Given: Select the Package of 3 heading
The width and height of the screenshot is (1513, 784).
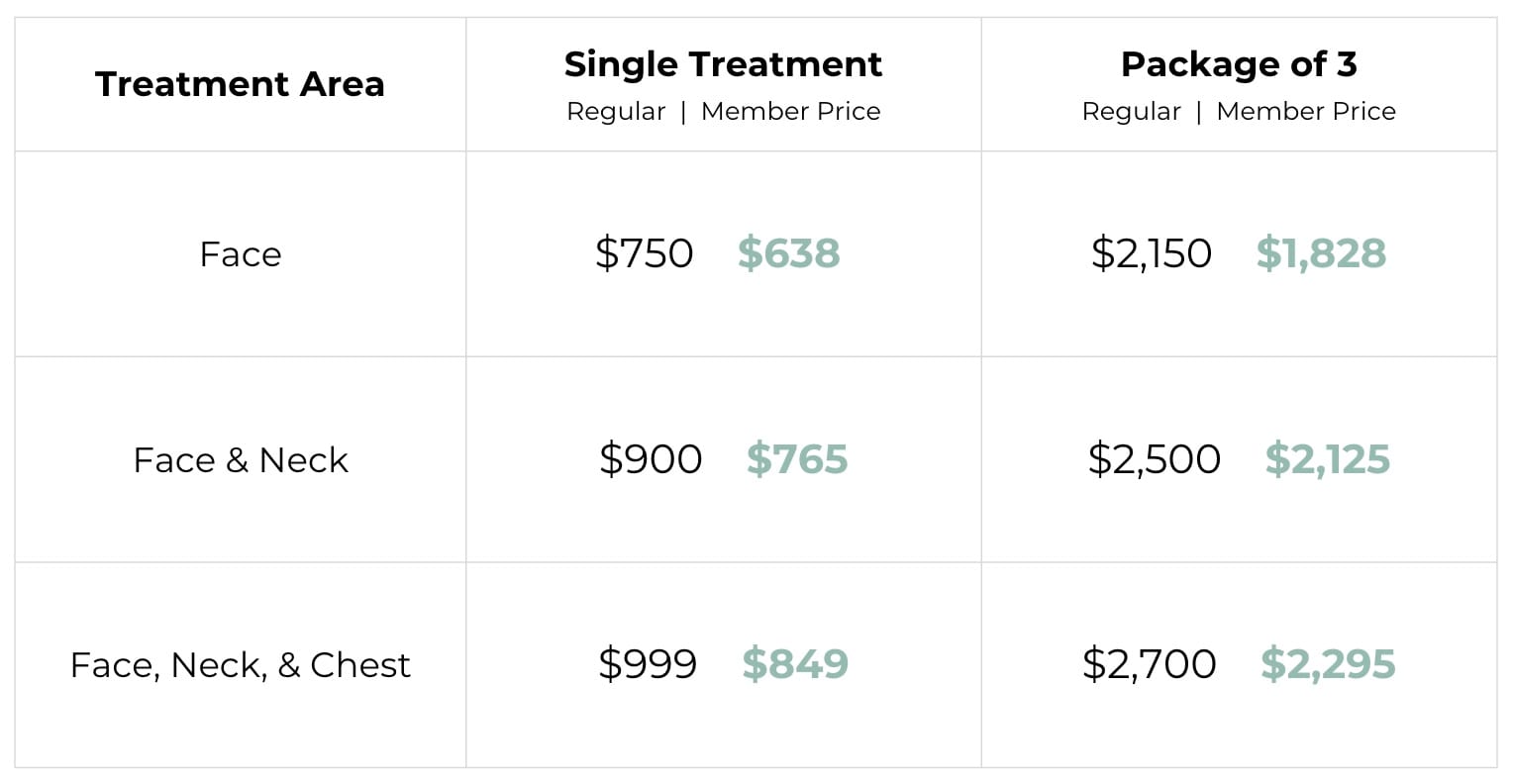Looking at the screenshot, I should click(1239, 64).
